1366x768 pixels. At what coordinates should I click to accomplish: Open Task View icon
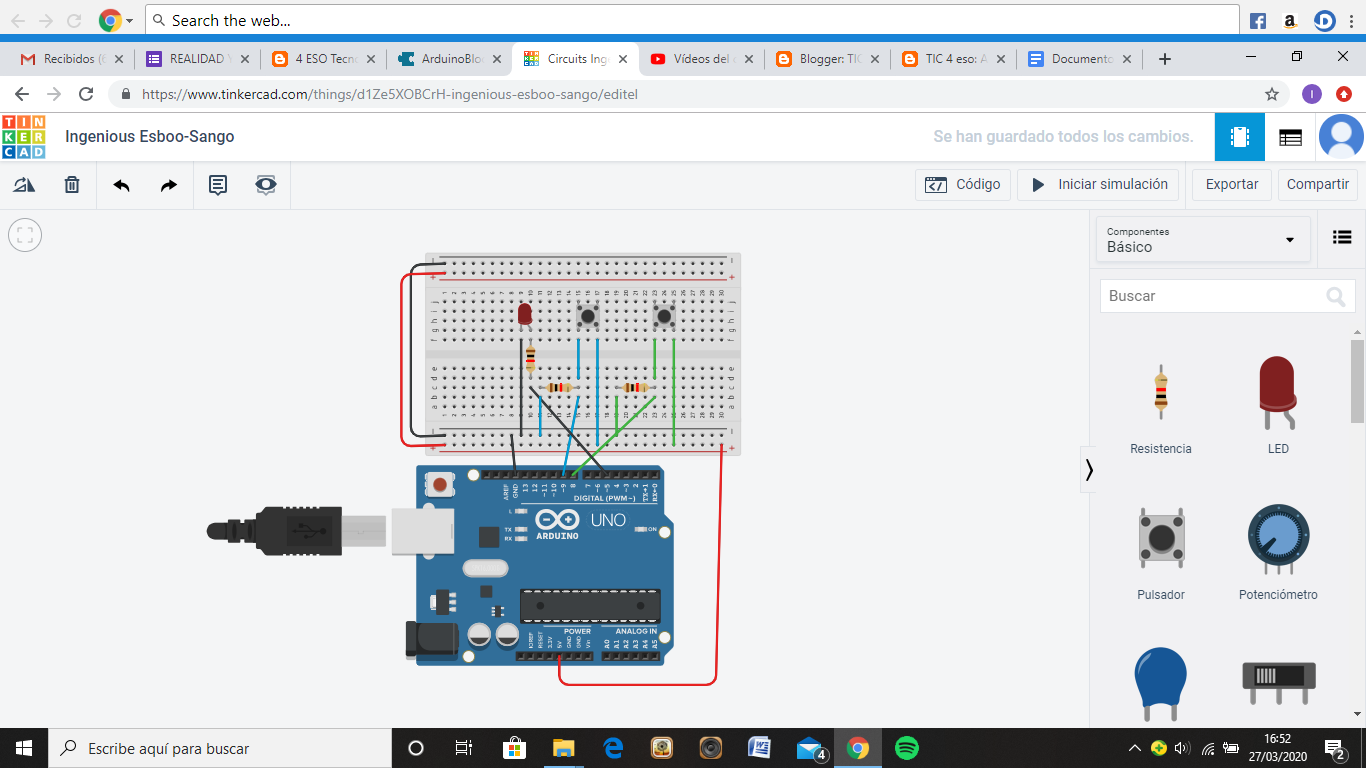click(x=464, y=748)
